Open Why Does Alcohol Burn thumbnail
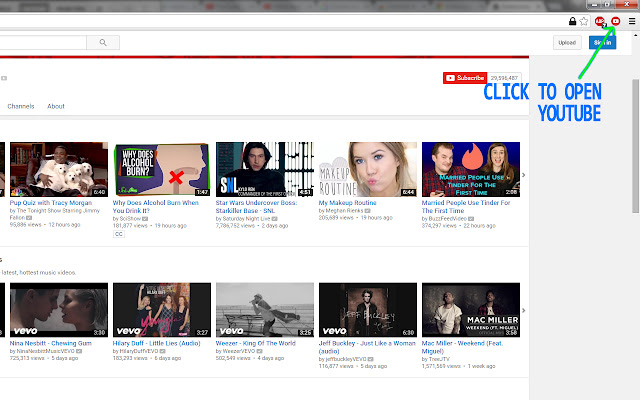 (x=162, y=169)
